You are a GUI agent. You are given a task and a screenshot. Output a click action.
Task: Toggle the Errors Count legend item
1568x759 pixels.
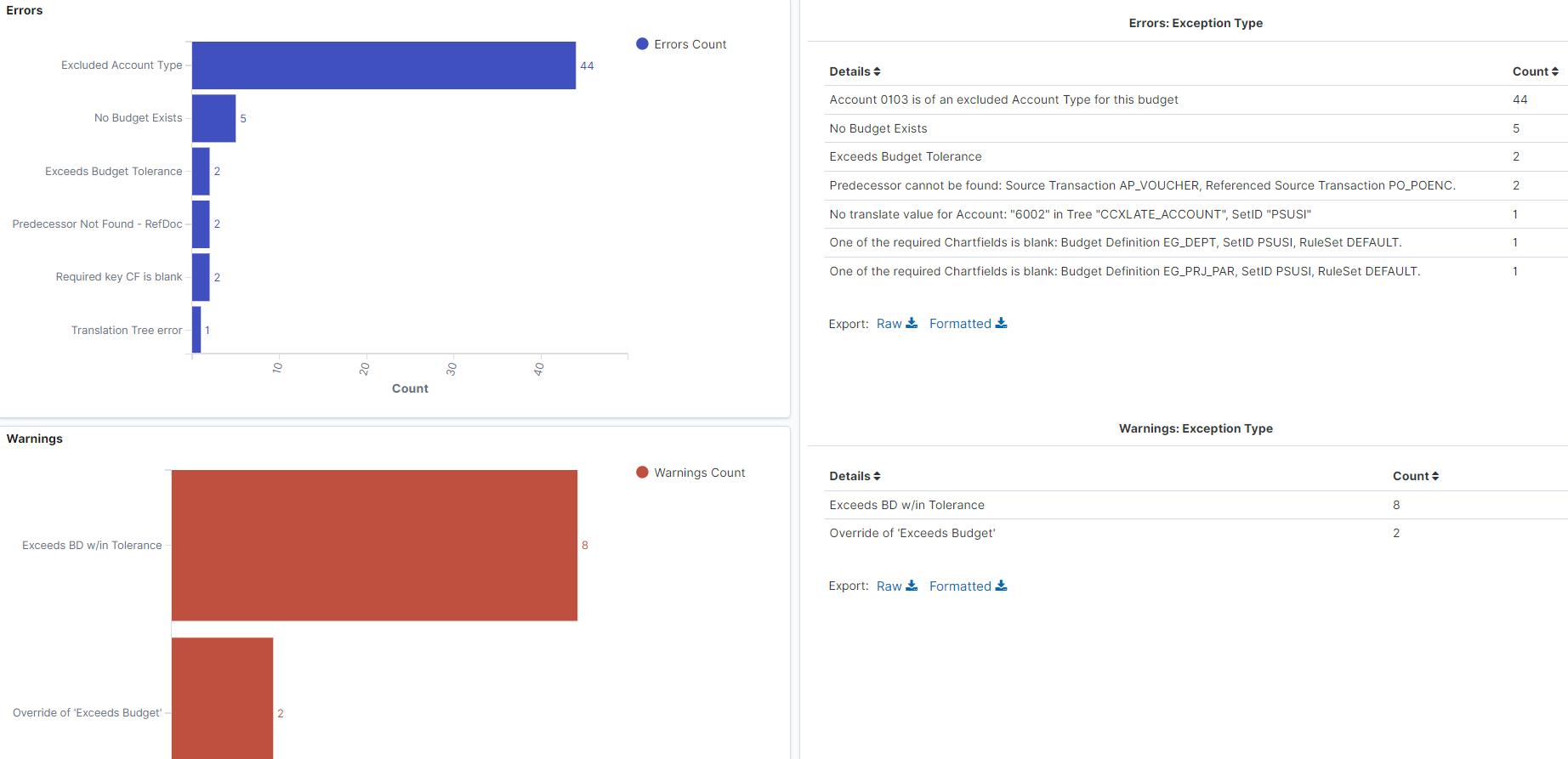point(681,44)
